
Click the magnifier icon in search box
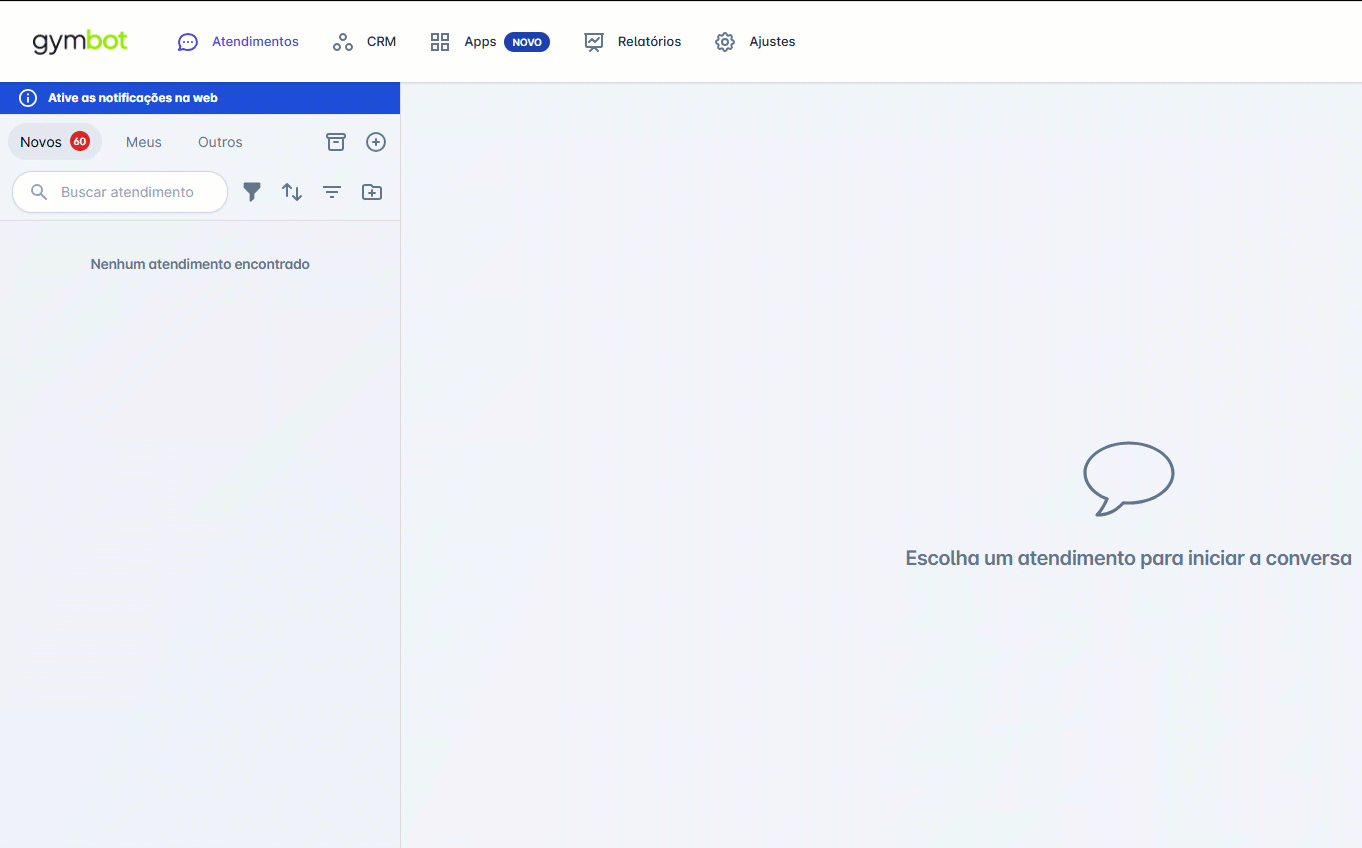pos(39,192)
